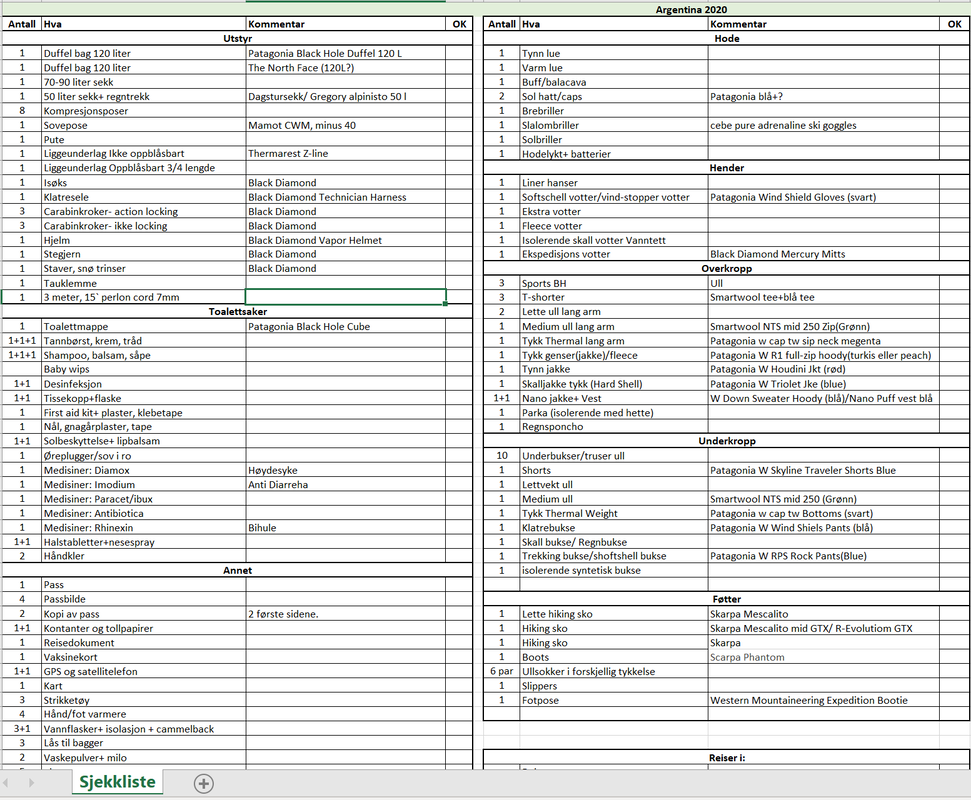Select the Regnsponcho cell

click(614, 427)
